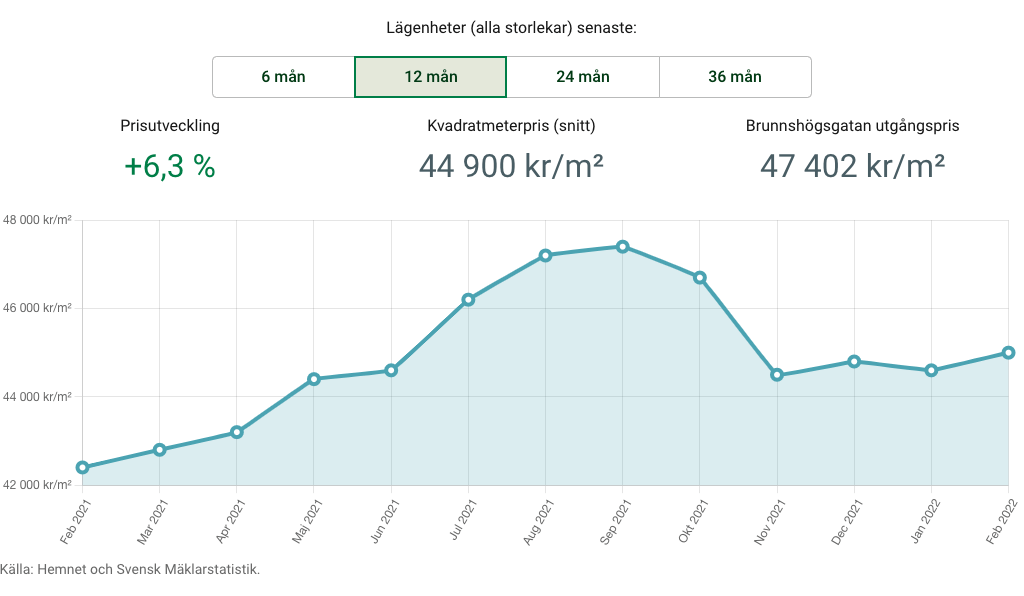This screenshot has height=596, width=1024.
Task: Click the Jun 2021 data point
Action: coord(391,370)
